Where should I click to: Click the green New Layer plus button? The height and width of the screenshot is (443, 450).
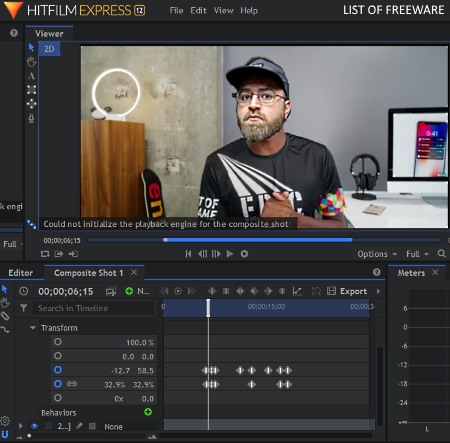129,291
